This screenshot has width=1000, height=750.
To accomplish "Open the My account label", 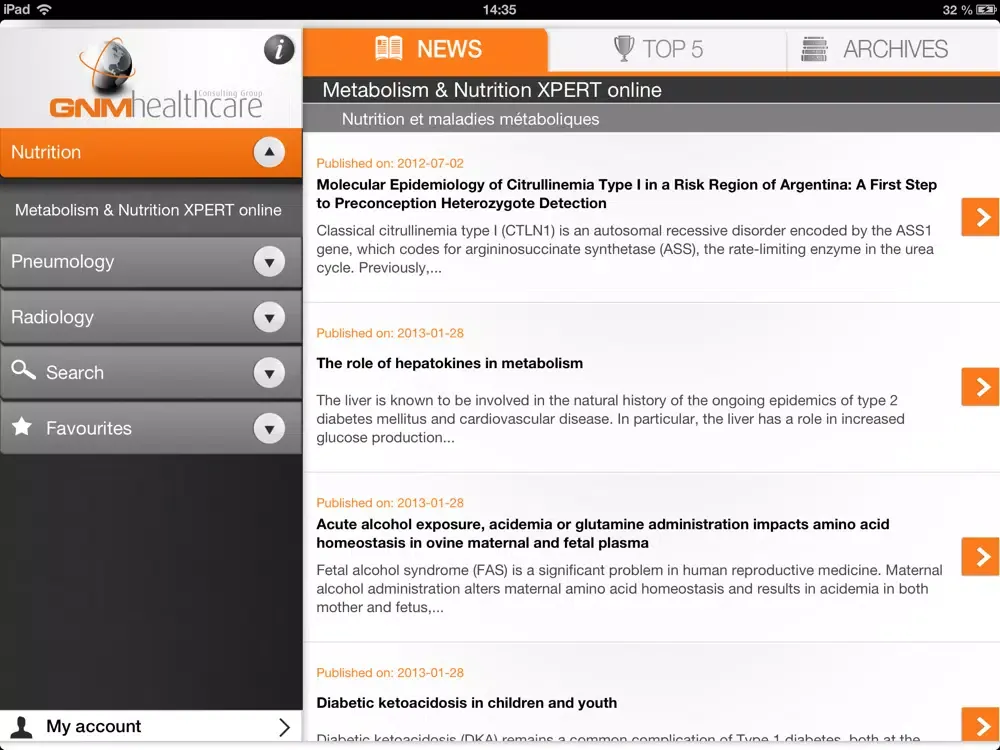I will [x=93, y=726].
